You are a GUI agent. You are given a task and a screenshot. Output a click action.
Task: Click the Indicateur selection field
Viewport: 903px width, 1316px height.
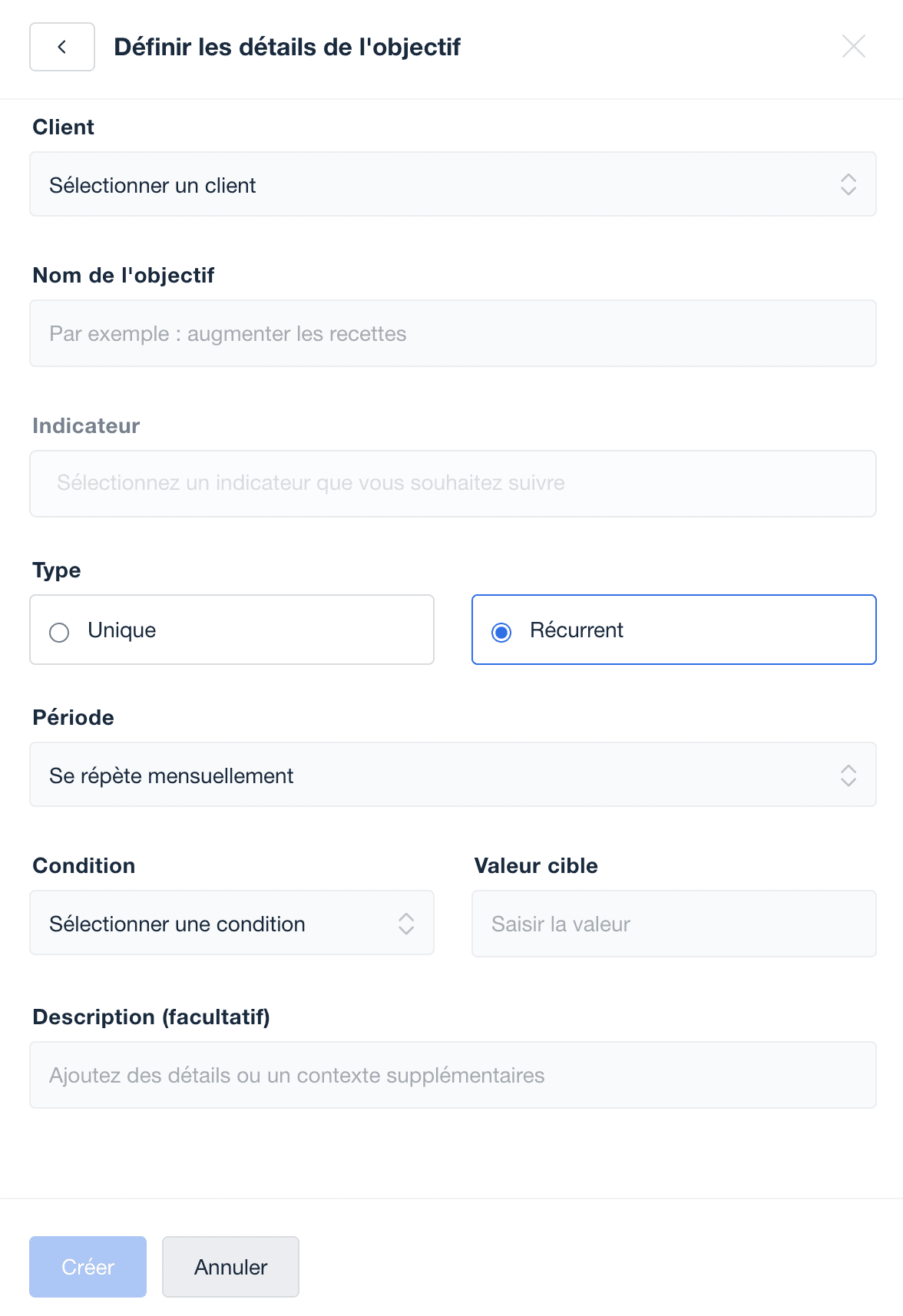tap(451, 483)
